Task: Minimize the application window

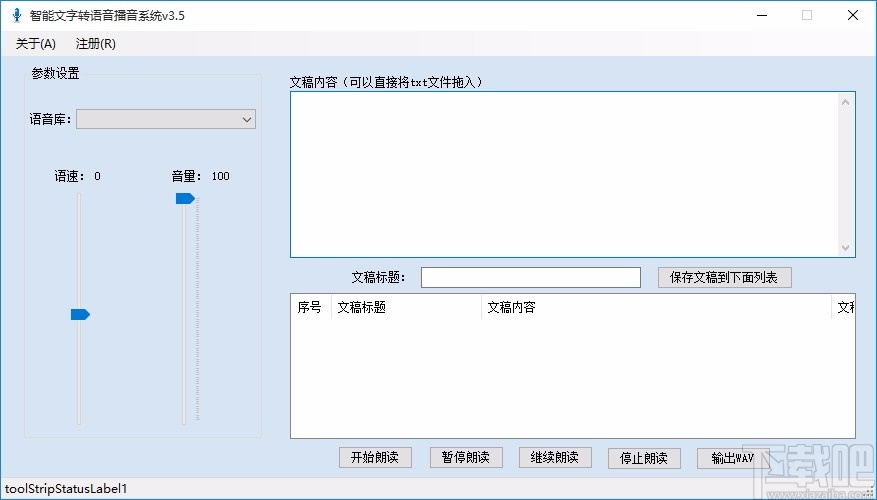Action: 762,15
